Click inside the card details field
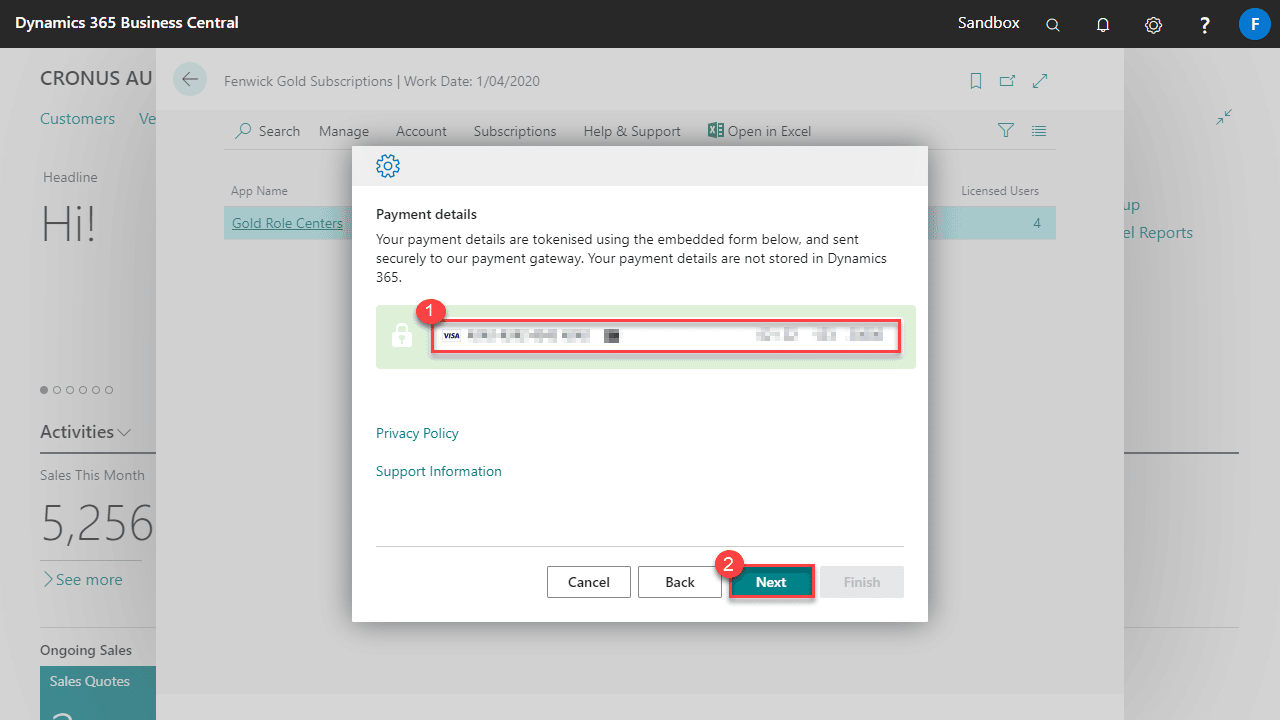The image size is (1280, 720). coord(666,336)
